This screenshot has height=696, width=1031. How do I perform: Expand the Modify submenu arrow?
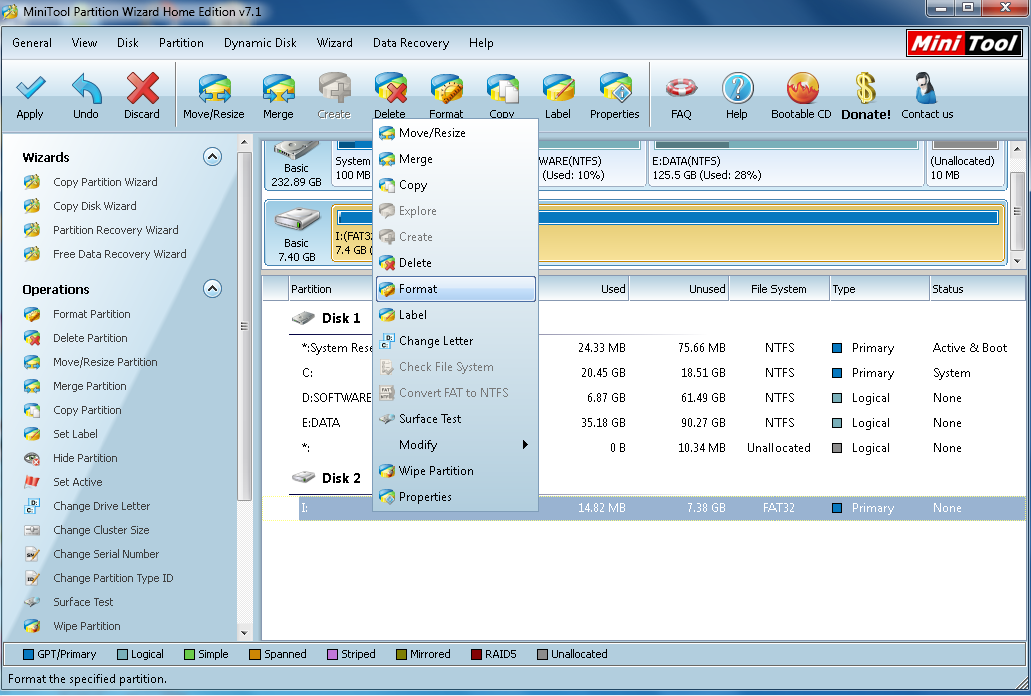pos(525,445)
